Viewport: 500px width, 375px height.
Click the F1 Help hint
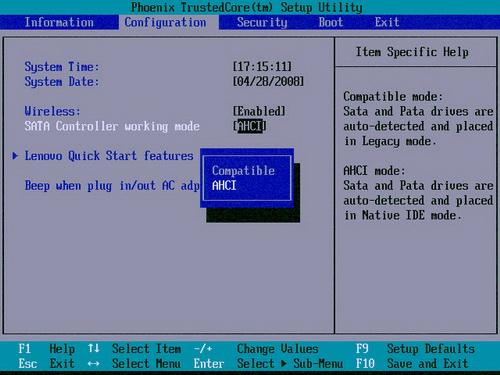(x=46, y=349)
